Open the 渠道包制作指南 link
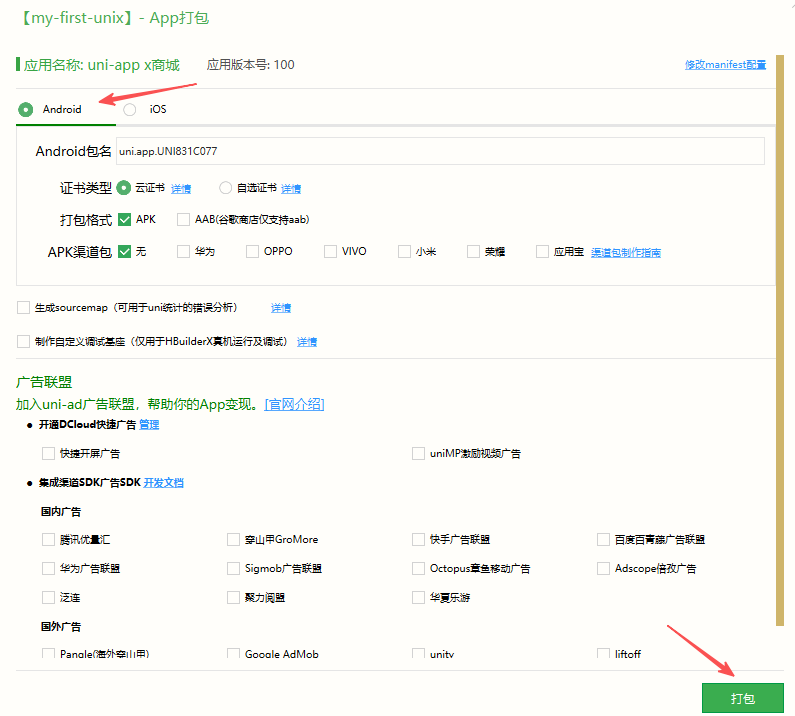The image size is (795, 716). coord(626,253)
